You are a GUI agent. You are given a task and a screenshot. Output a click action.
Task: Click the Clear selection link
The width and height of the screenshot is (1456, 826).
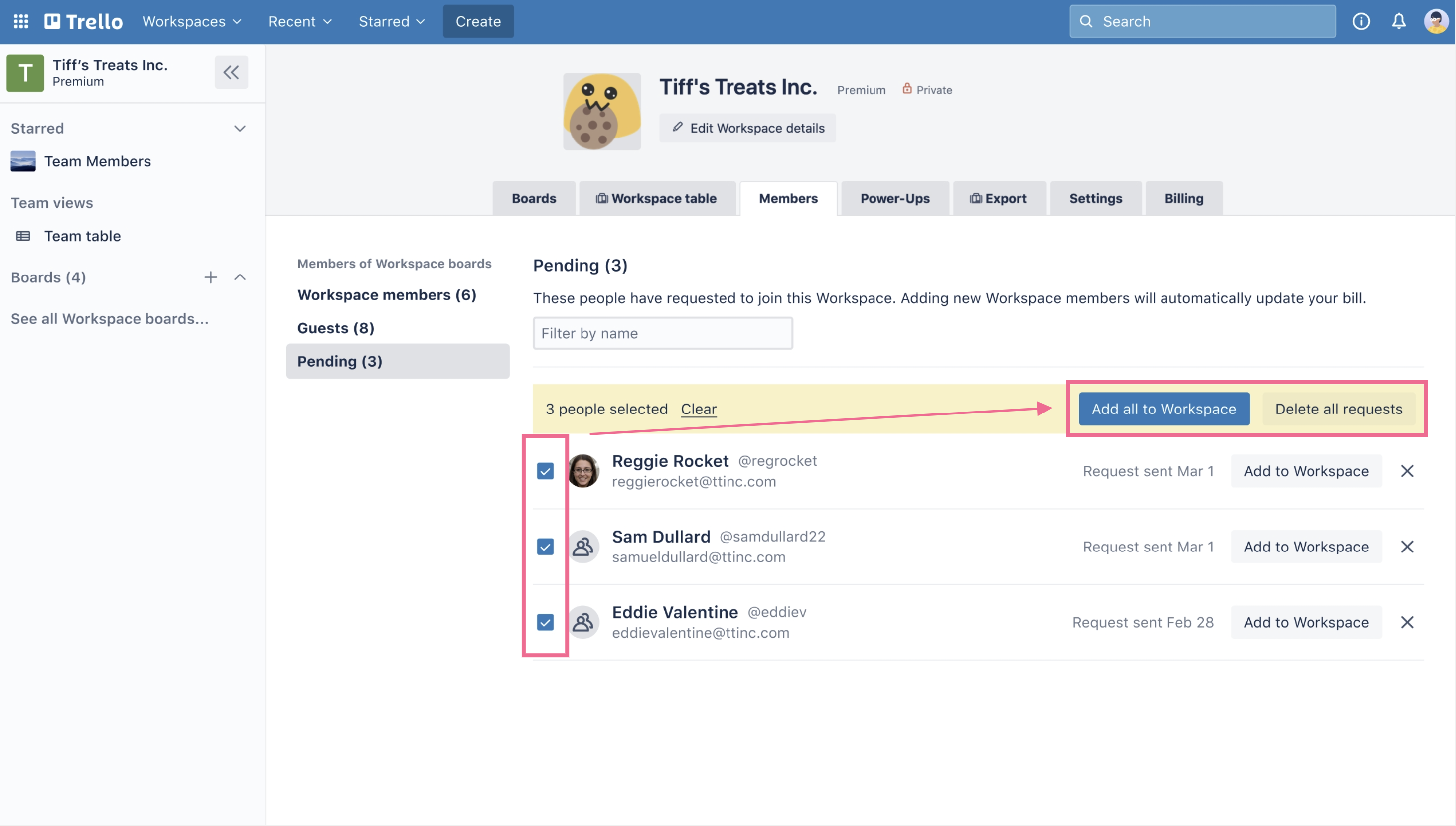click(698, 409)
